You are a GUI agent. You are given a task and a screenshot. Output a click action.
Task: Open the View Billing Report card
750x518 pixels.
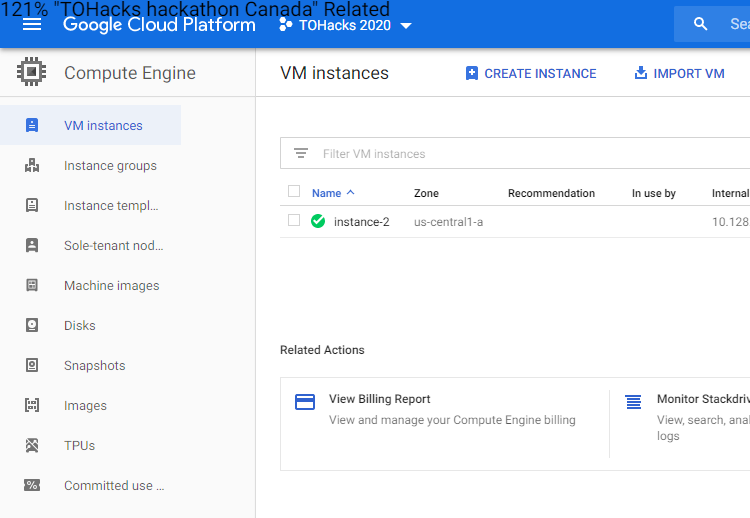379,399
